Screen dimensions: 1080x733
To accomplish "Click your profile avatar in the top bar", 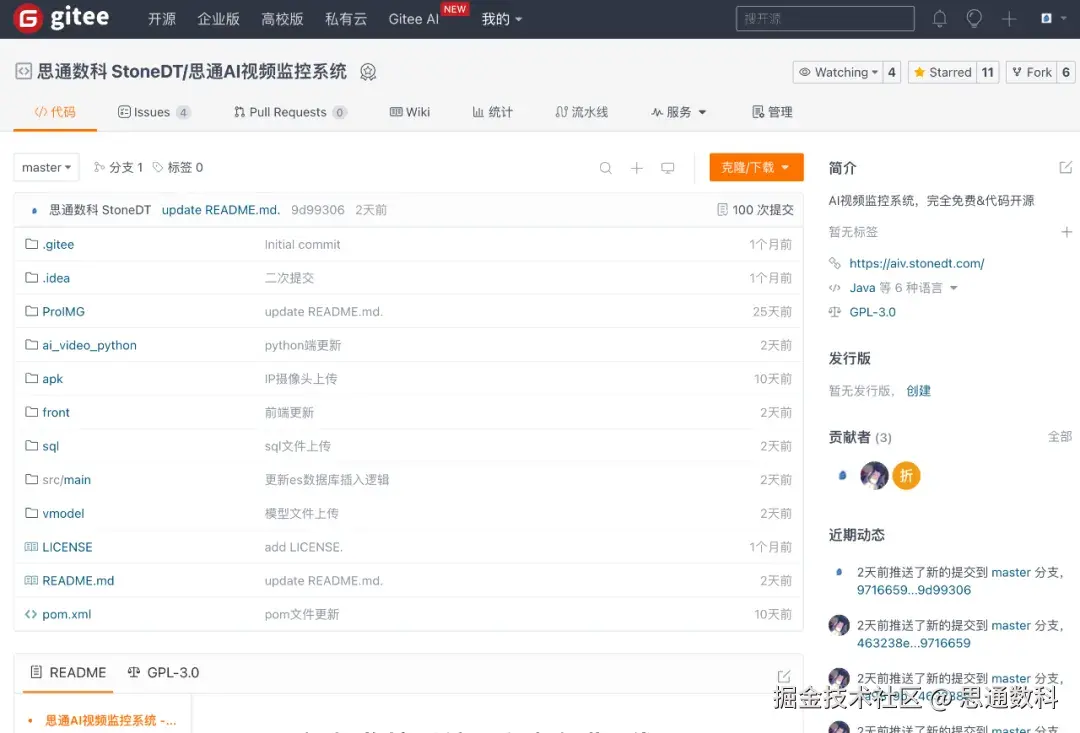I will point(1044,18).
